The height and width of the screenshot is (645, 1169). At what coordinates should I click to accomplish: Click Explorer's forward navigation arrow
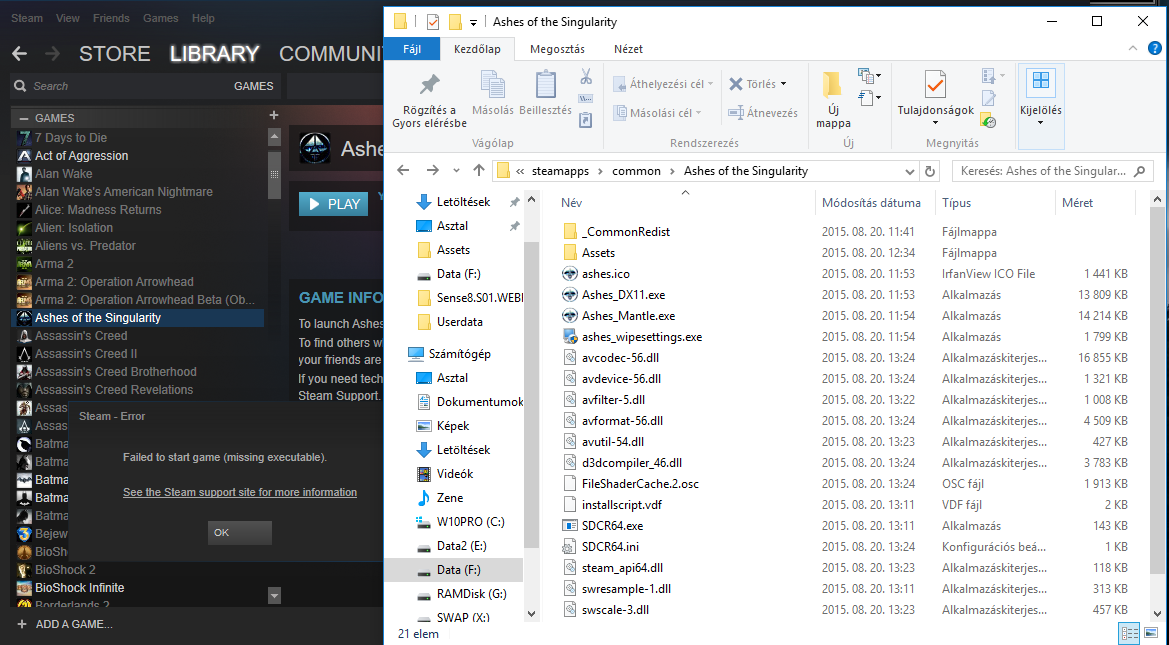[x=432, y=171]
